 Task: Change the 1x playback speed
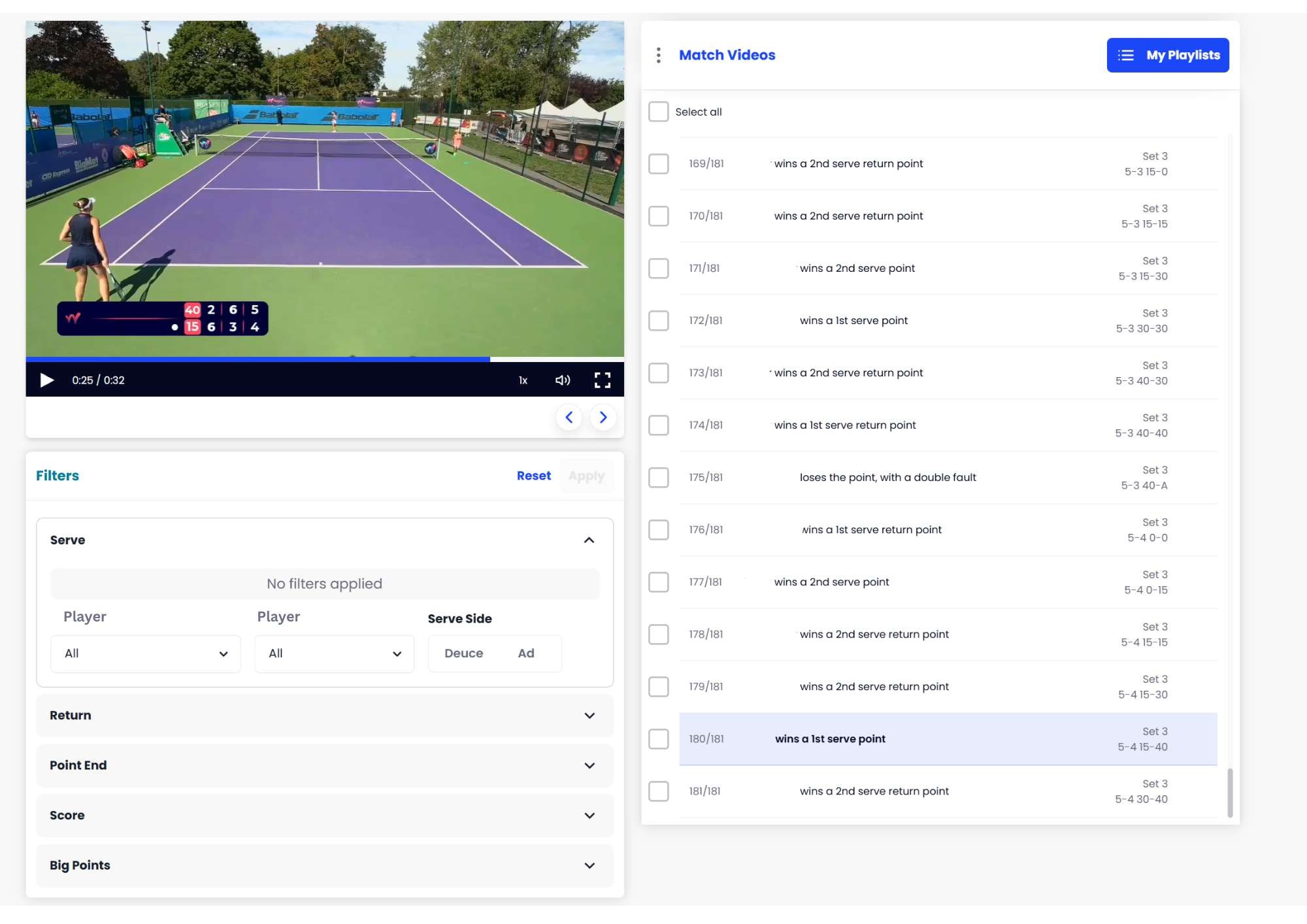pyautogui.click(x=523, y=380)
